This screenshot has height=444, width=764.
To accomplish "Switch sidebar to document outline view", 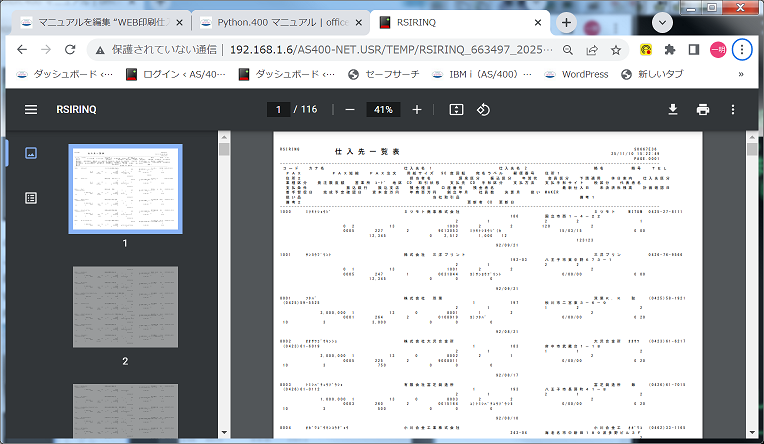I will click(x=31, y=198).
